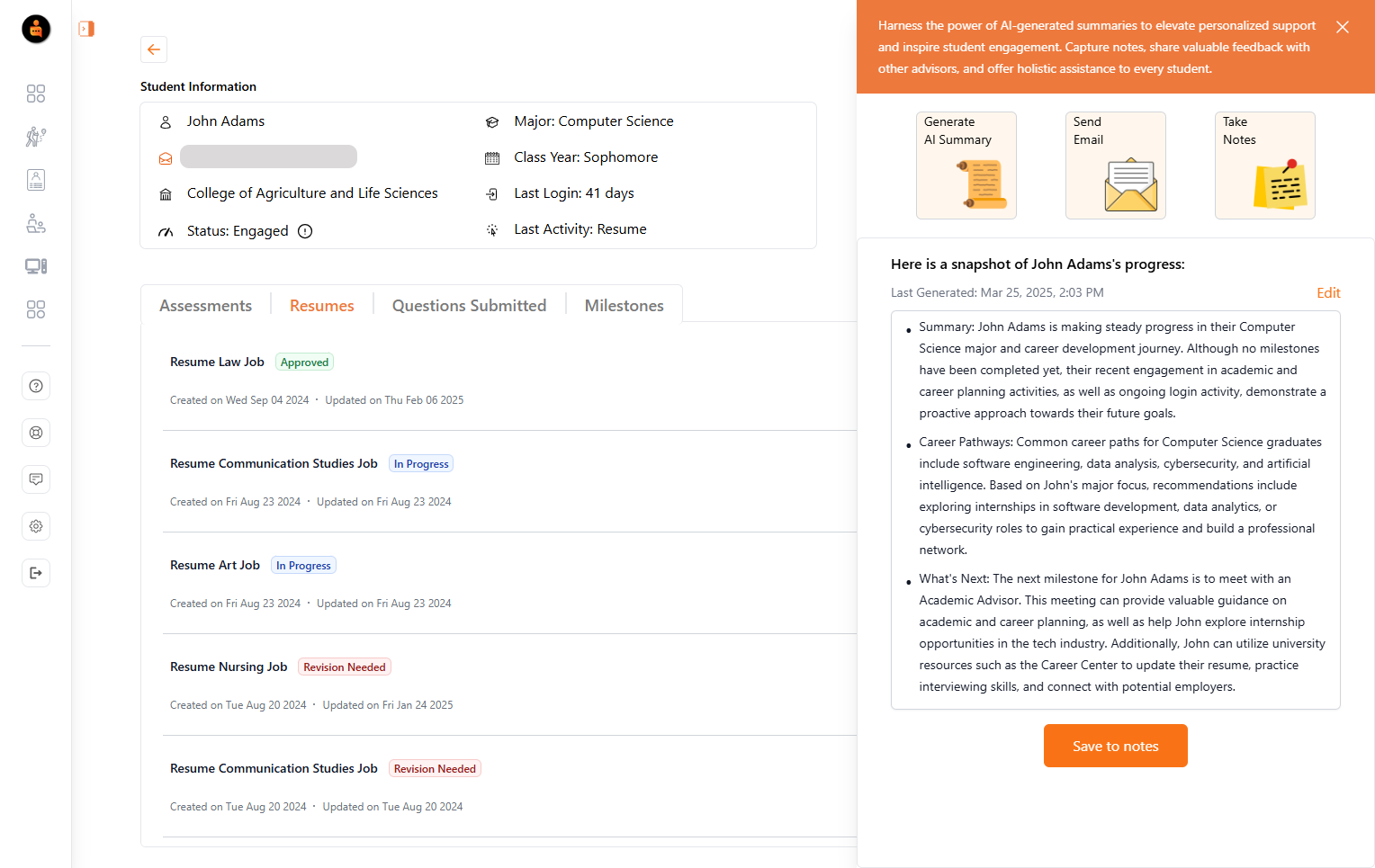Select the Resumes tab
The height and width of the screenshot is (868, 1375).
322,306
